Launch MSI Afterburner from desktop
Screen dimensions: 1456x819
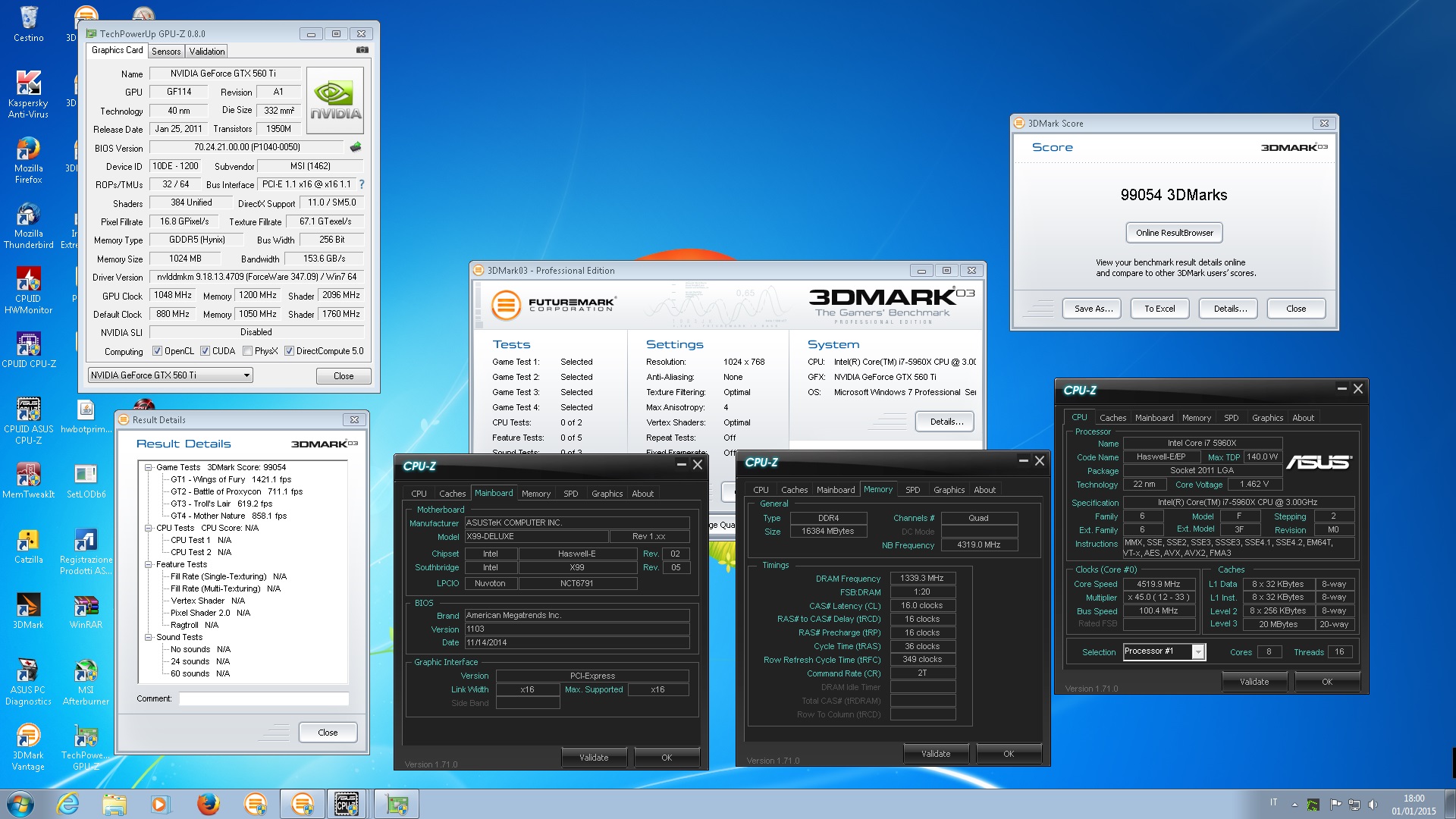click(x=86, y=682)
